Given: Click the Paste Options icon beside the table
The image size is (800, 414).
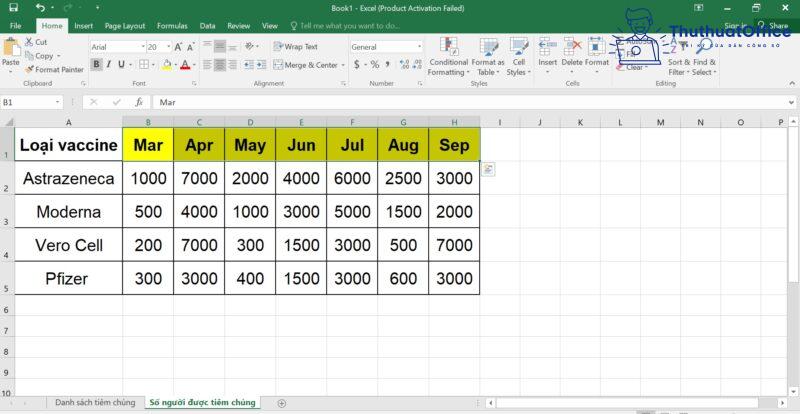Looking at the screenshot, I should pos(488,170).
